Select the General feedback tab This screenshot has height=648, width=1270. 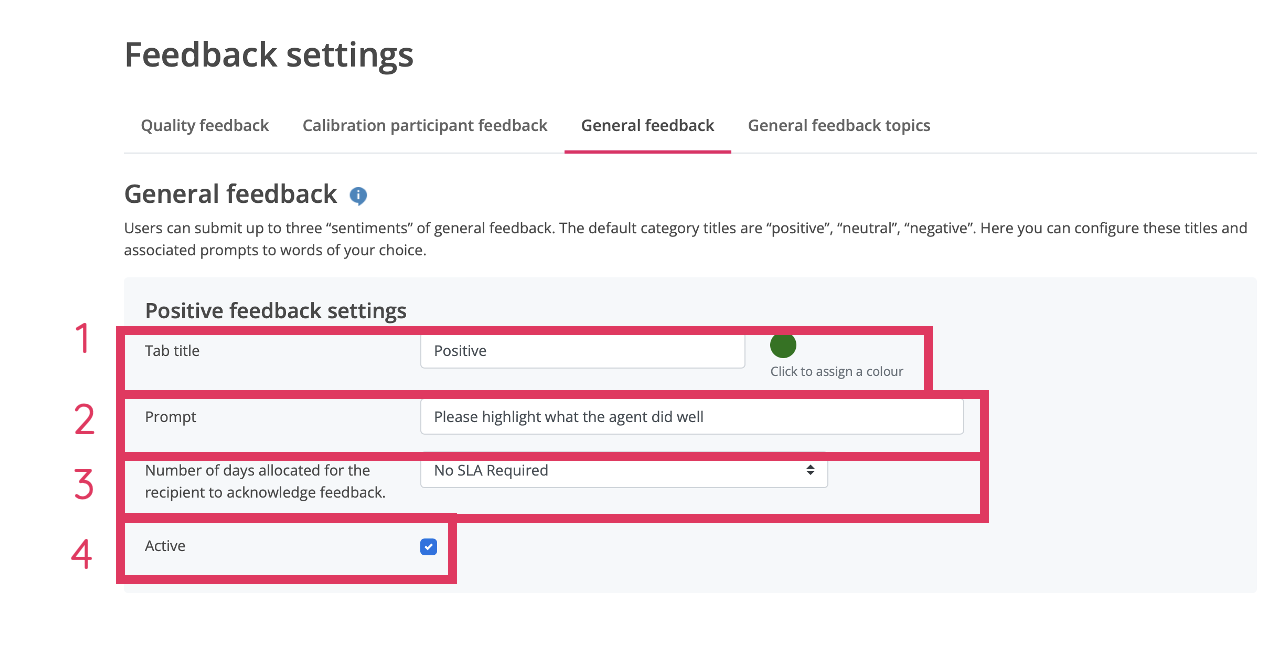click(647, 126)
